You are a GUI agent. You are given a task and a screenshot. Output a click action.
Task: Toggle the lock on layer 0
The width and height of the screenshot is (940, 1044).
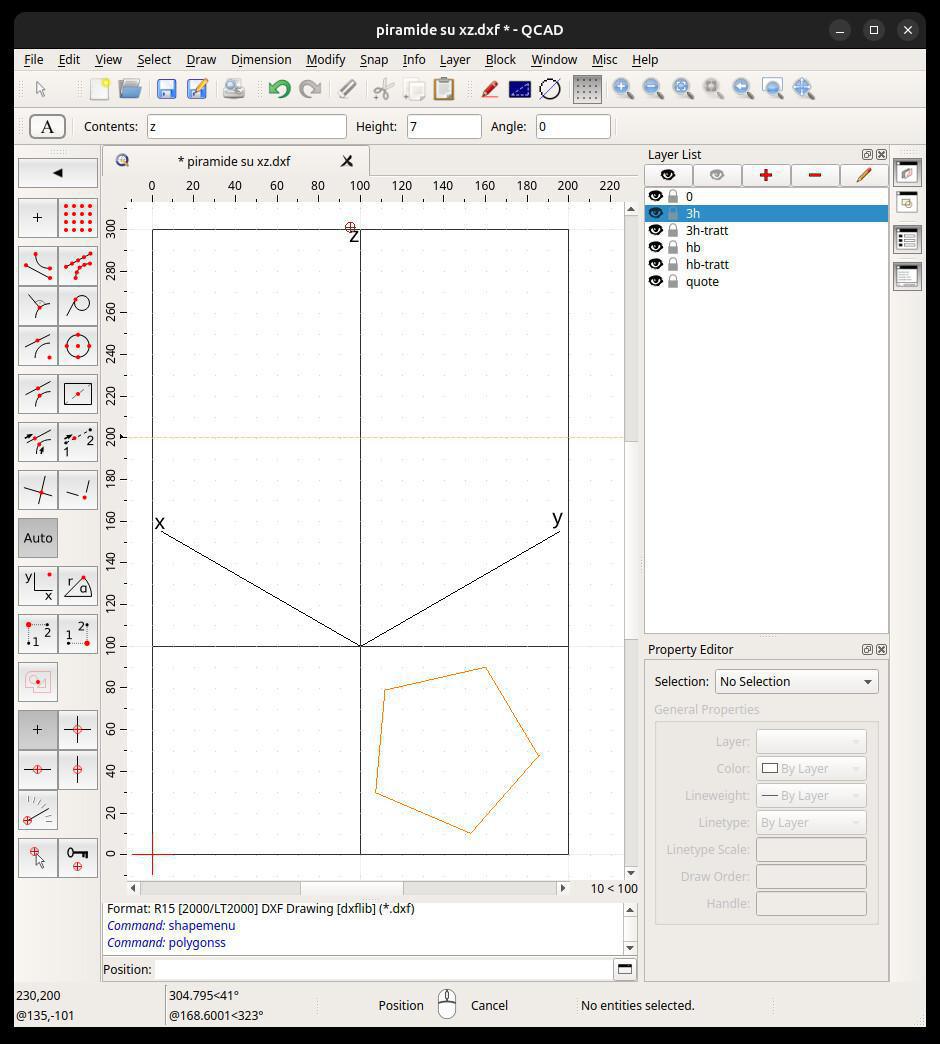(x=673, y=196)
